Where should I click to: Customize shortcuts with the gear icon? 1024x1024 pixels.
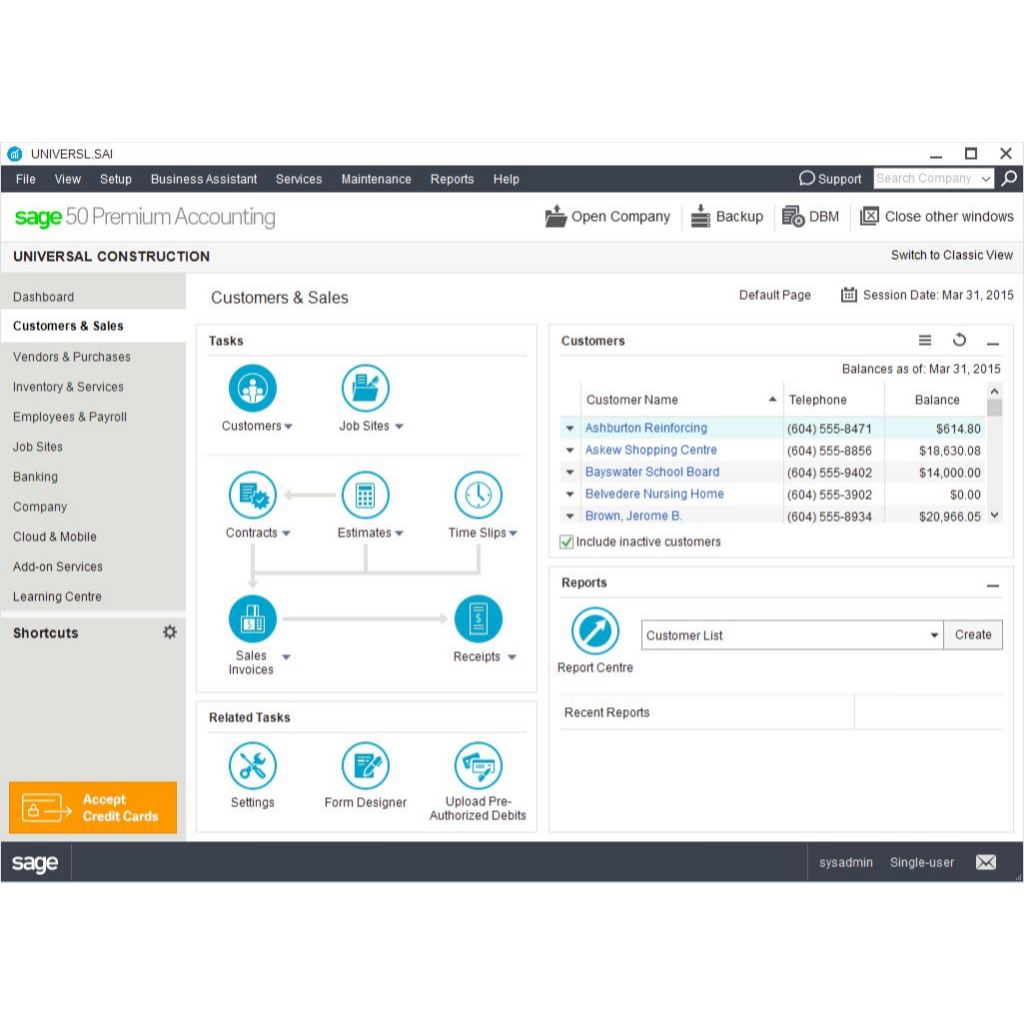tap(170, 632)
